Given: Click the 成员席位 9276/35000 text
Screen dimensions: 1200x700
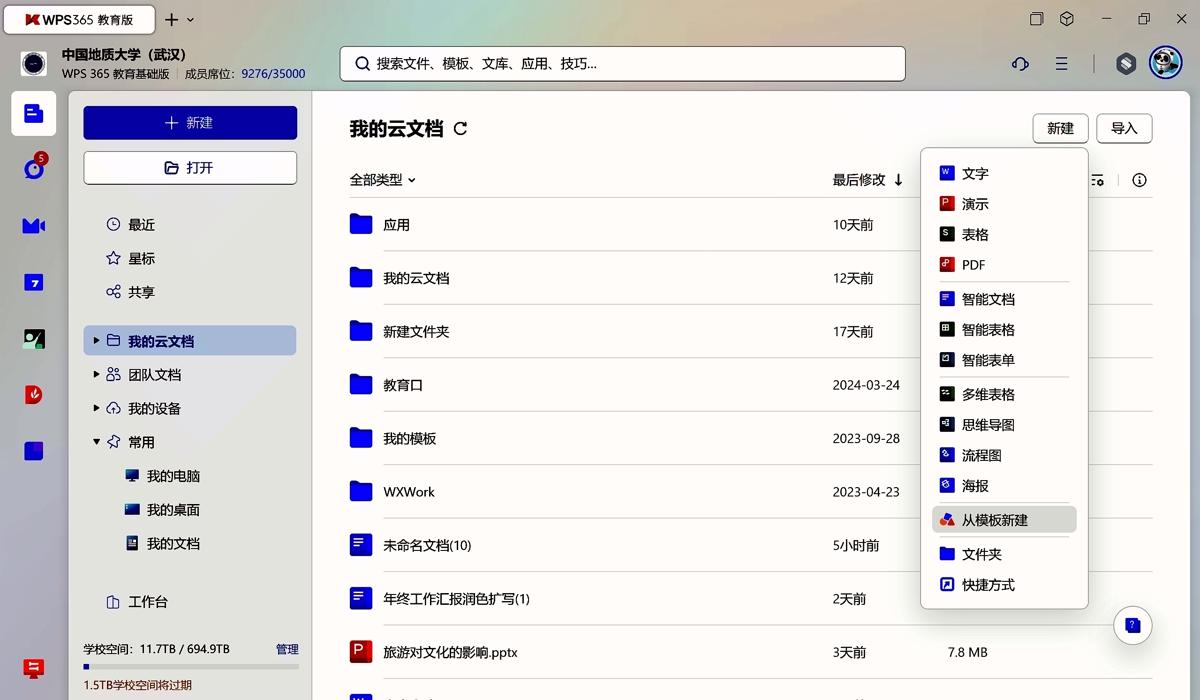Looking at the screenshot, I should [245, 74].
